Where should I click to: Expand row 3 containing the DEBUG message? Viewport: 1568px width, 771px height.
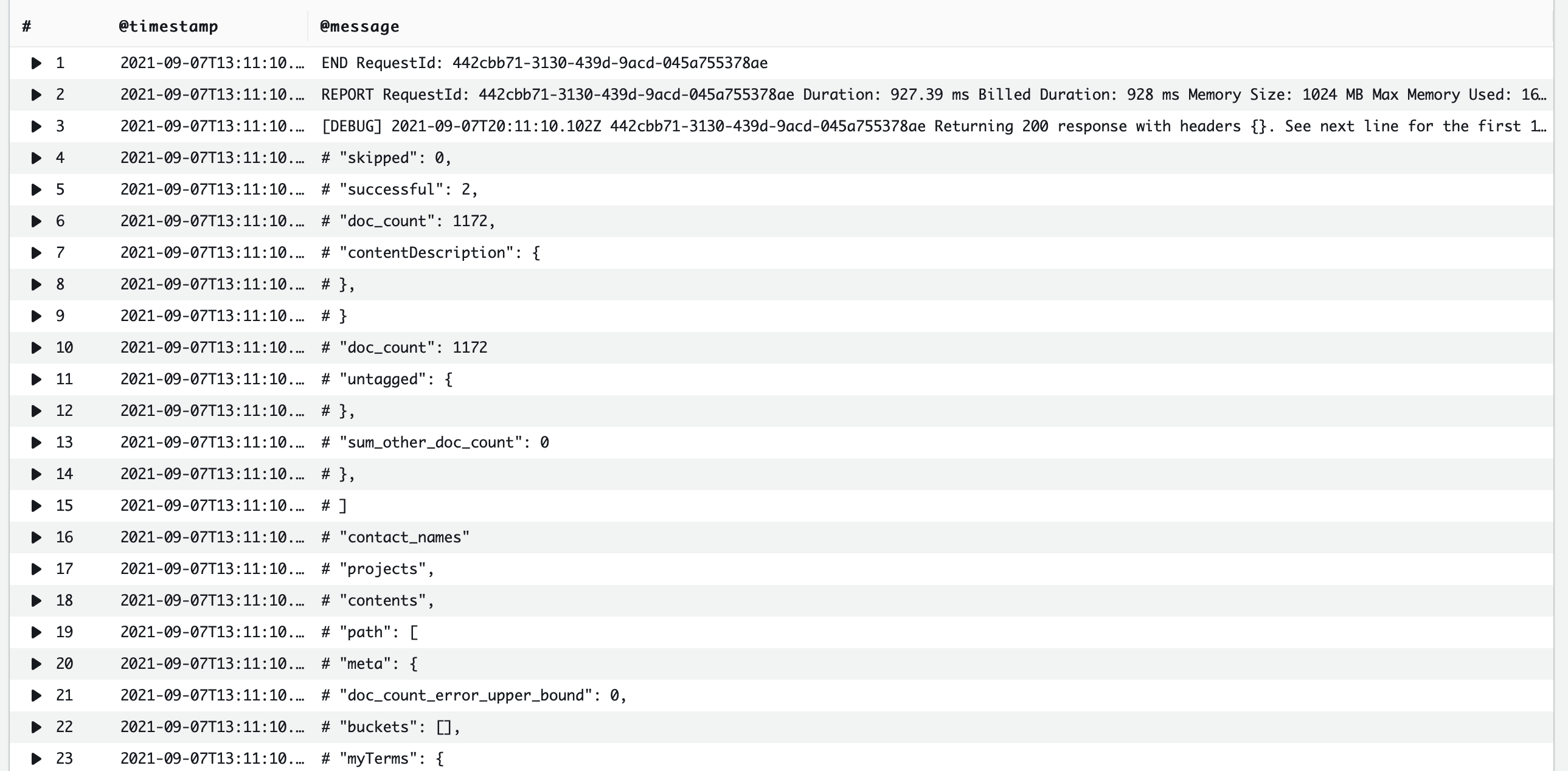[36, 126]
